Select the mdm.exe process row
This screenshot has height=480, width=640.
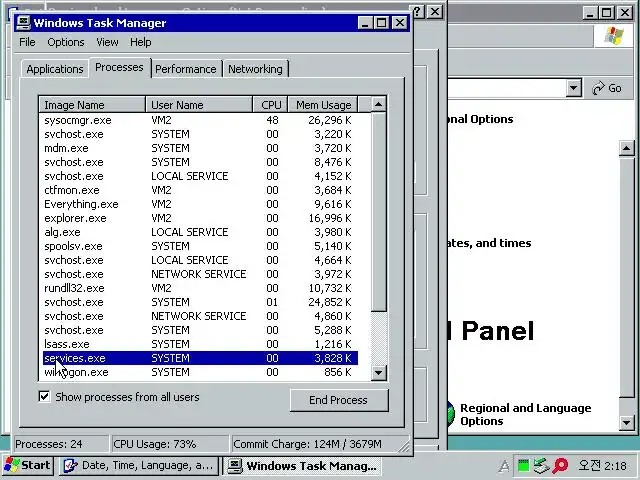[x=200, y=148]
